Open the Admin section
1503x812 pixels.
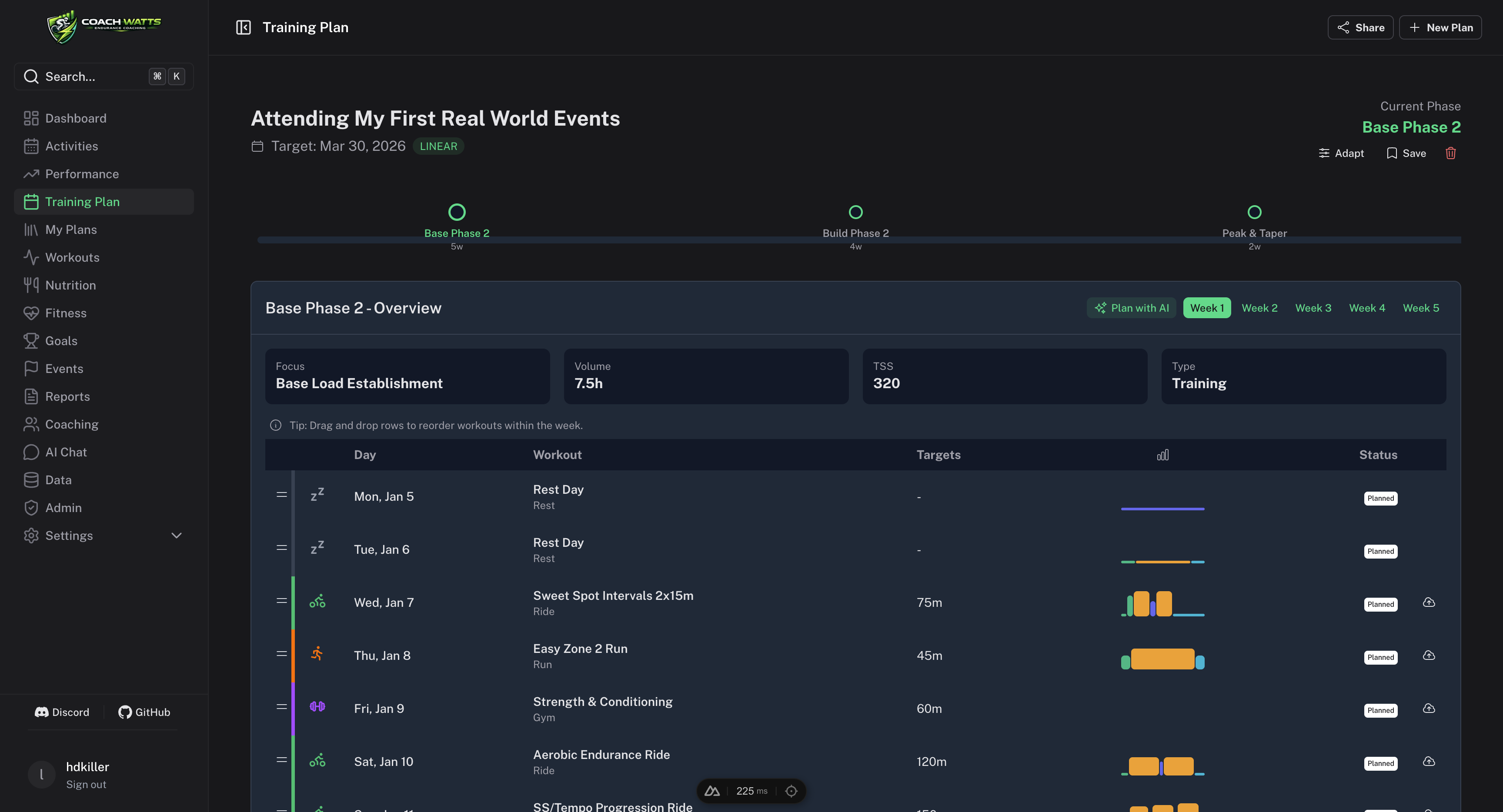pyautogui.click(x=104, y=508)
